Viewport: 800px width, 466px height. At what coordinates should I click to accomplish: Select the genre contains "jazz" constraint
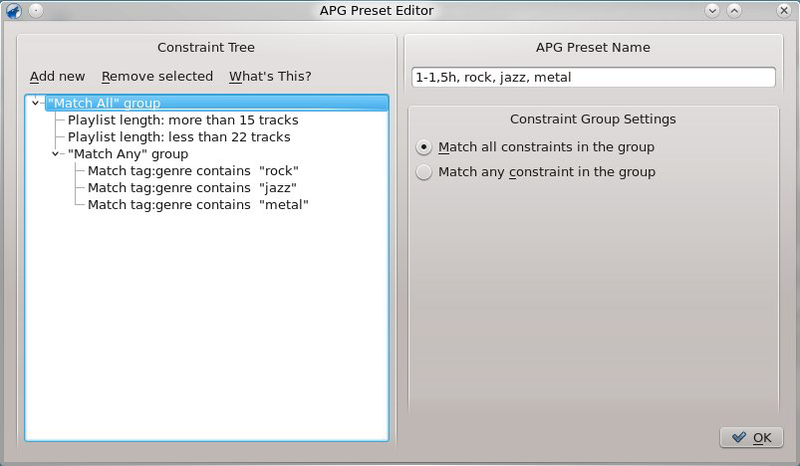[192, 188]
